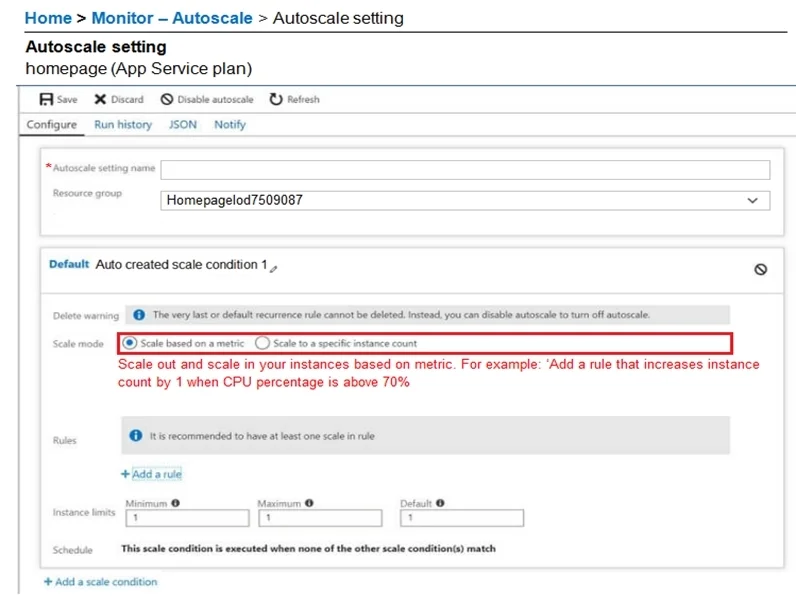Click the Refresh button label

(x=303, y=99)
